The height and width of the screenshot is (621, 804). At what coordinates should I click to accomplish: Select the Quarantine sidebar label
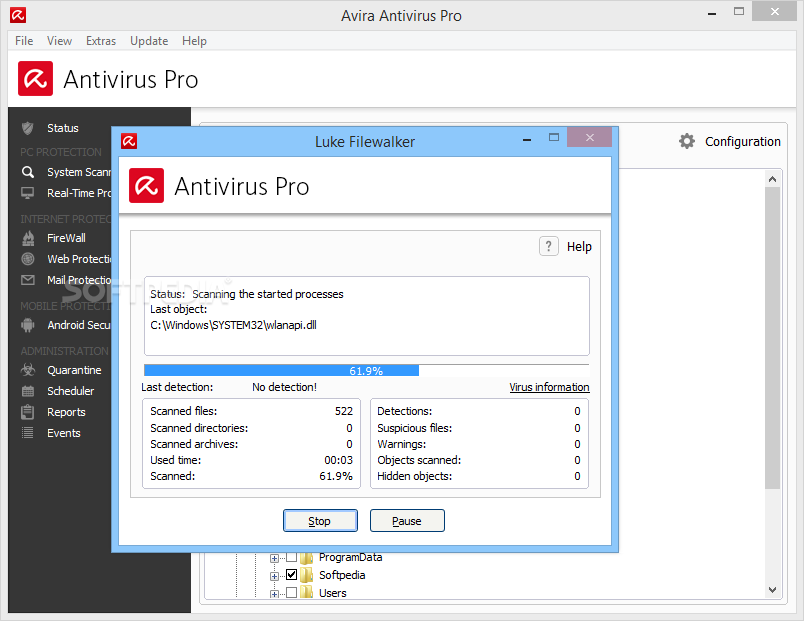74,370
